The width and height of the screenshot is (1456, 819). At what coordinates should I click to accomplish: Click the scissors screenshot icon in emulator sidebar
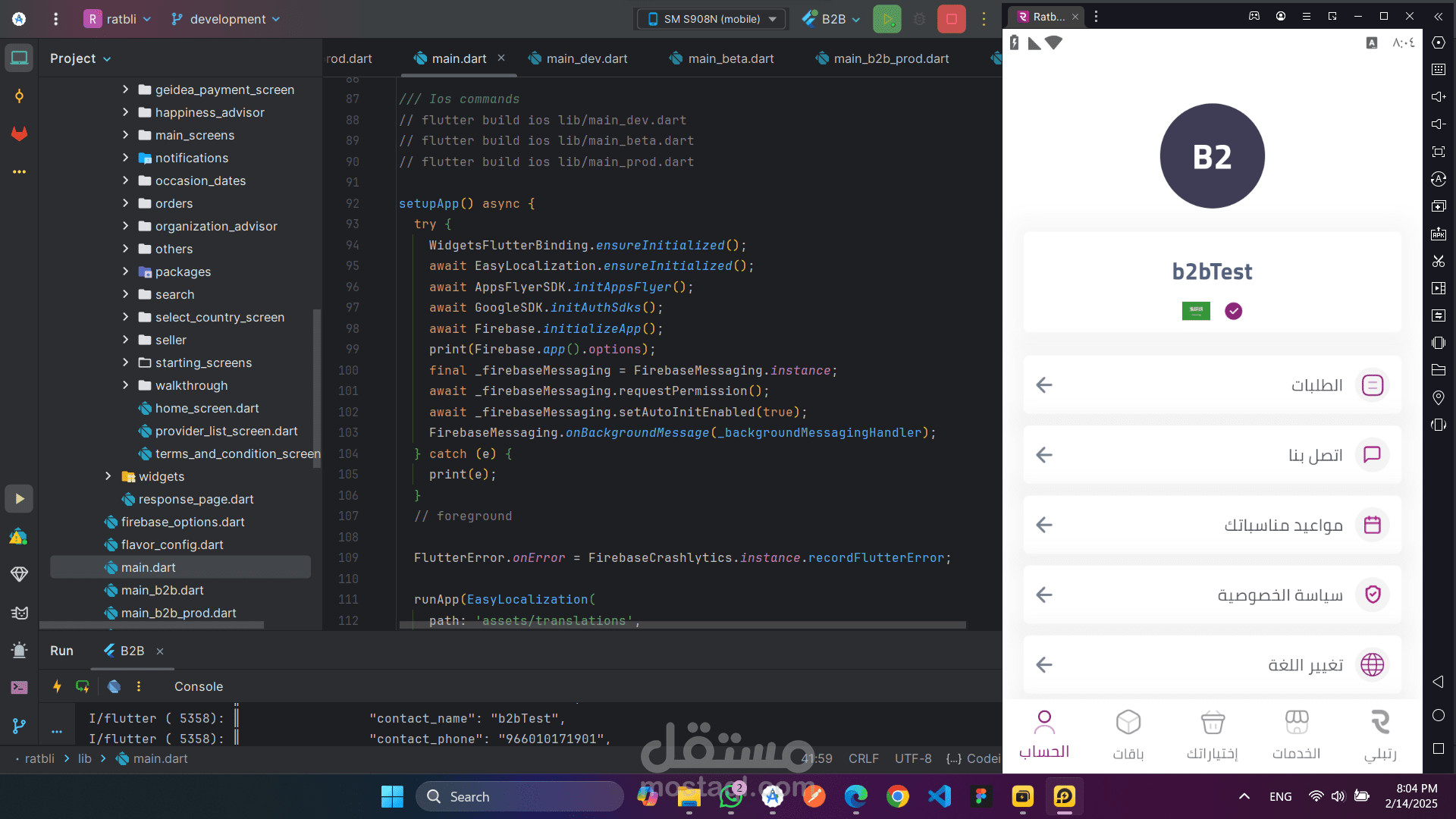click(x=1439, y=261)
